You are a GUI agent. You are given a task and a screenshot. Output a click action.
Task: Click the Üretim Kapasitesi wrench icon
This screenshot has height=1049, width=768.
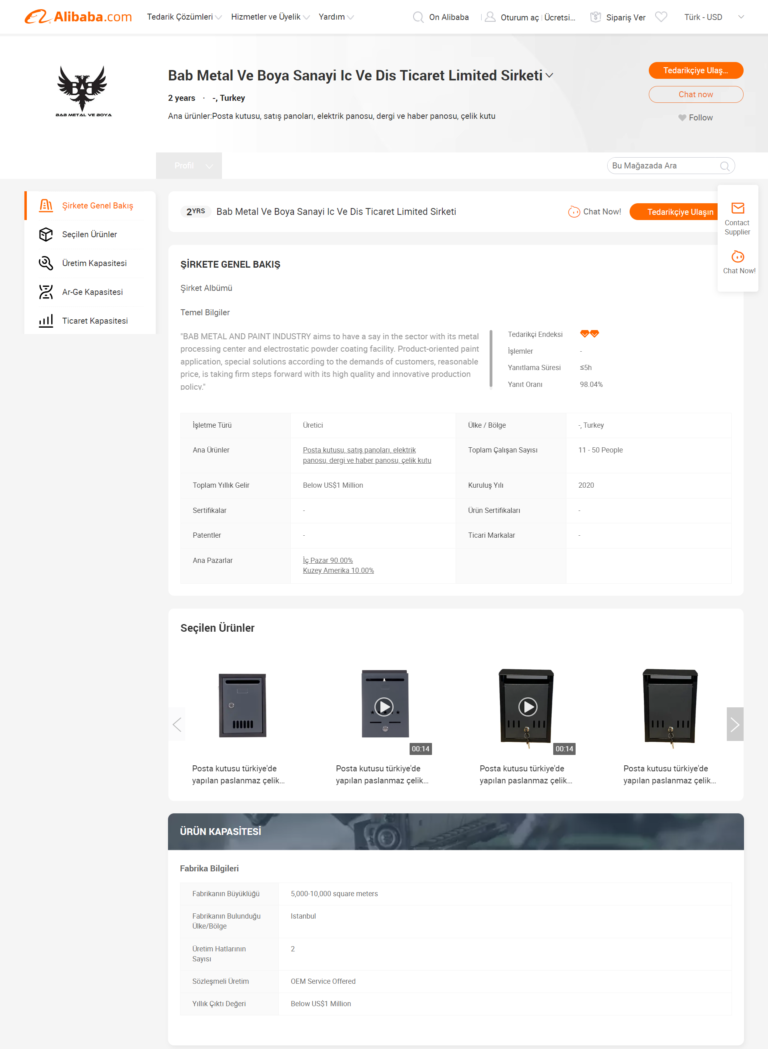[45, 263]
